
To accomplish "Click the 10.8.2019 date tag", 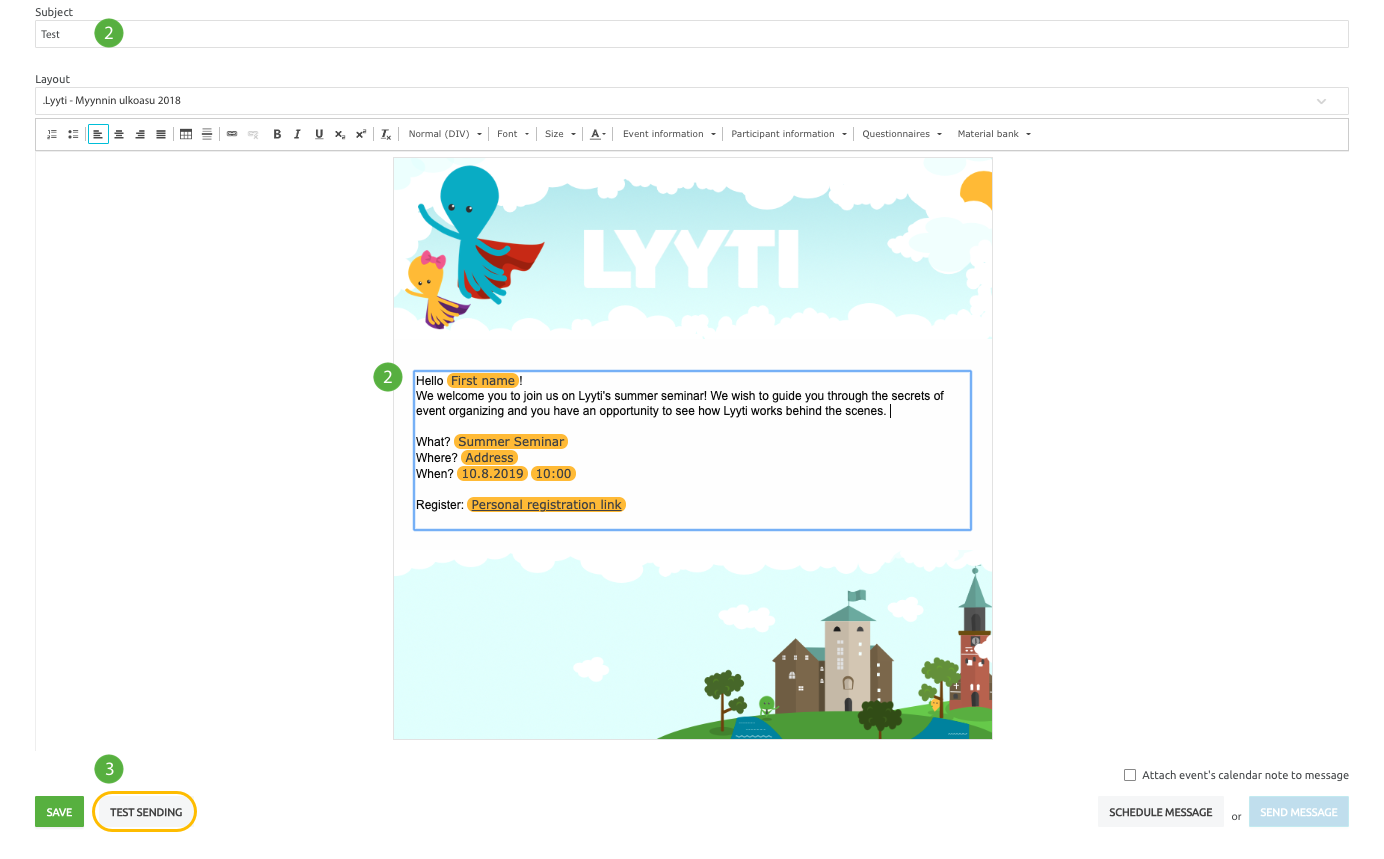I will [x=492, y=474].
